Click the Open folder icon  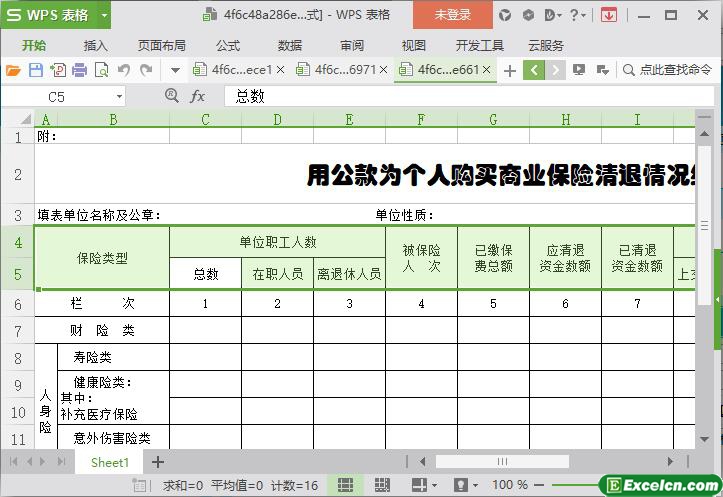(13, 70)
